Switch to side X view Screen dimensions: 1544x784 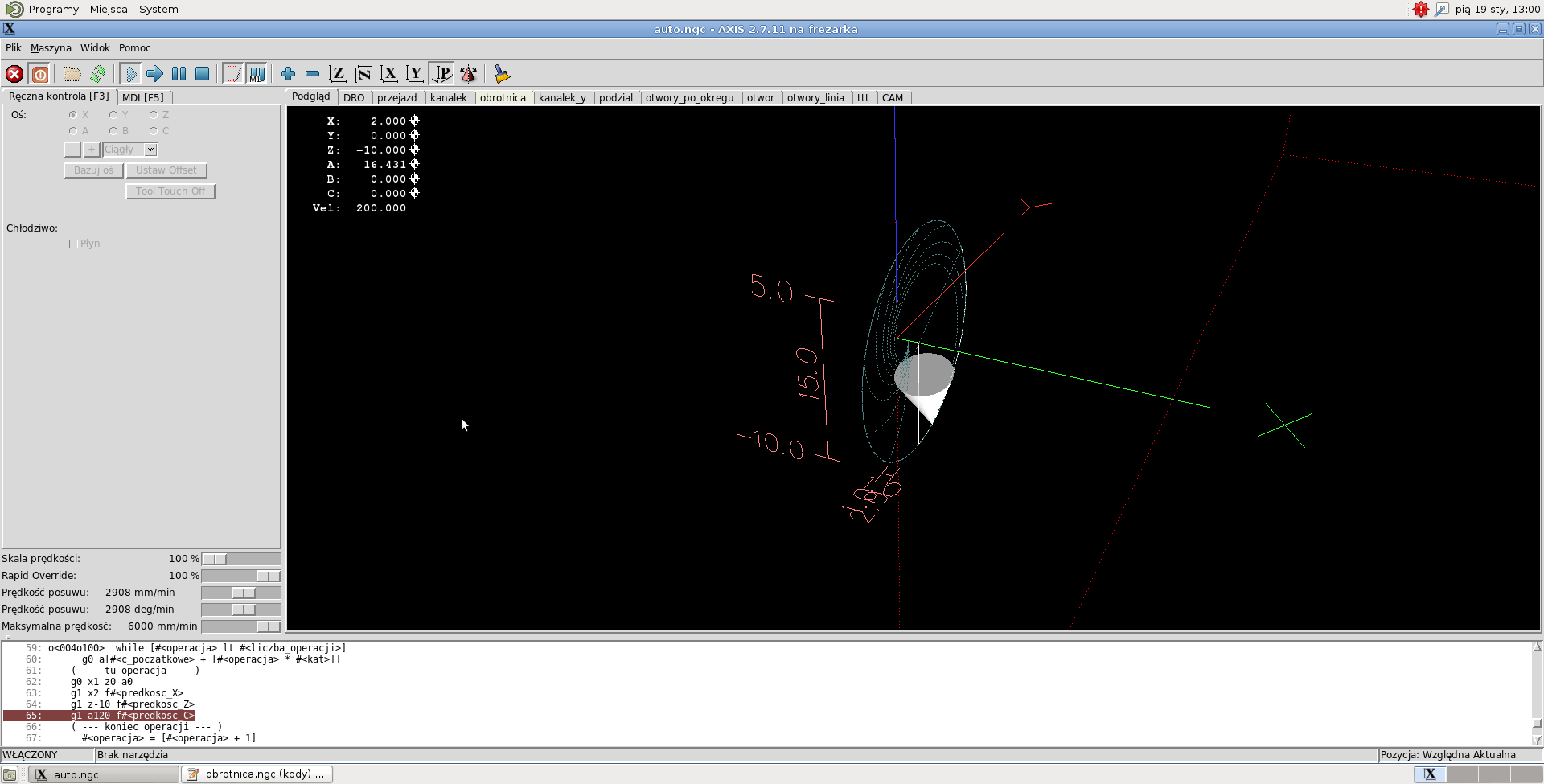pos(389,74)
